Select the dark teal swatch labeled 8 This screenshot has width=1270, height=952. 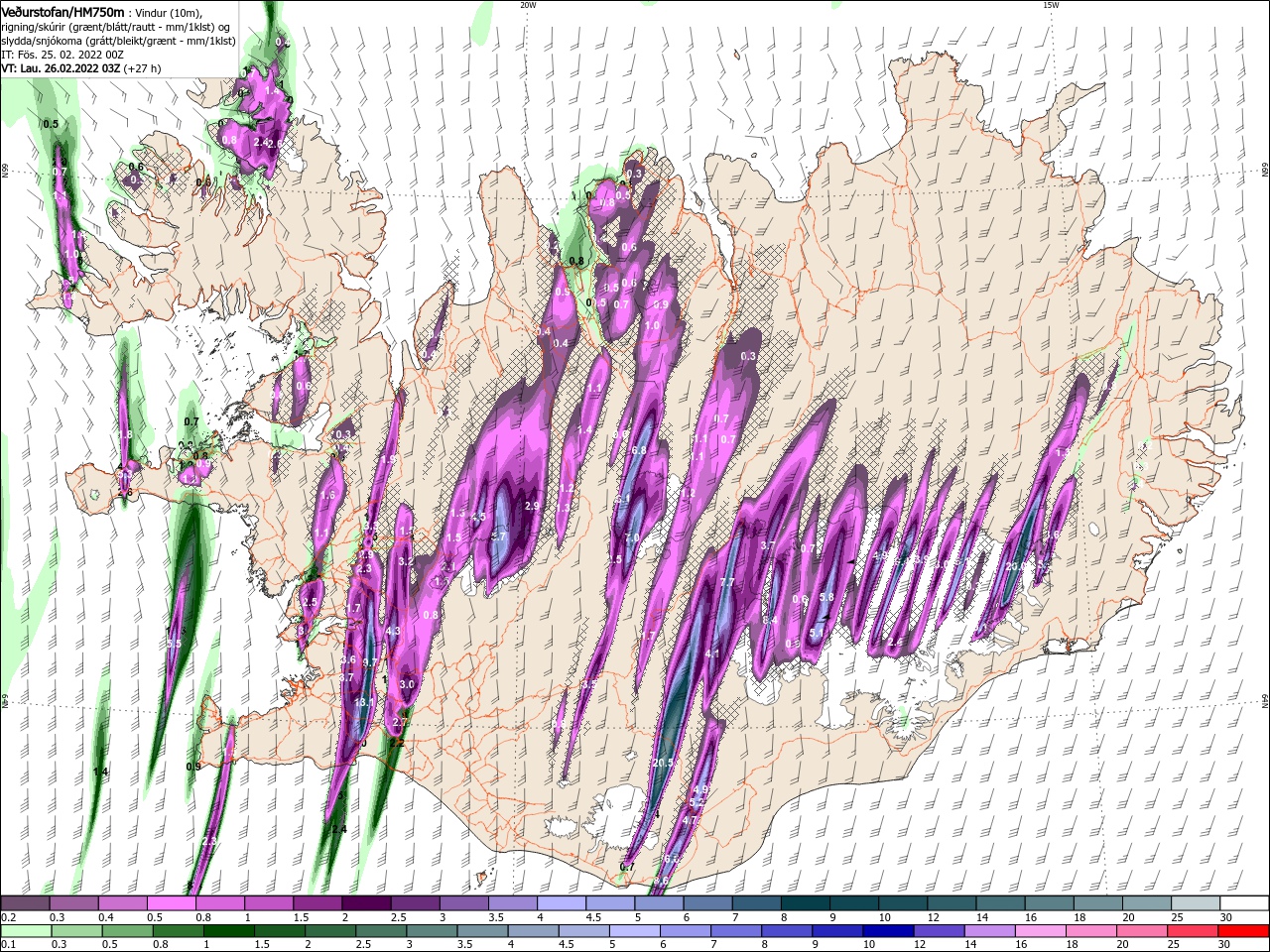[806, 904]
